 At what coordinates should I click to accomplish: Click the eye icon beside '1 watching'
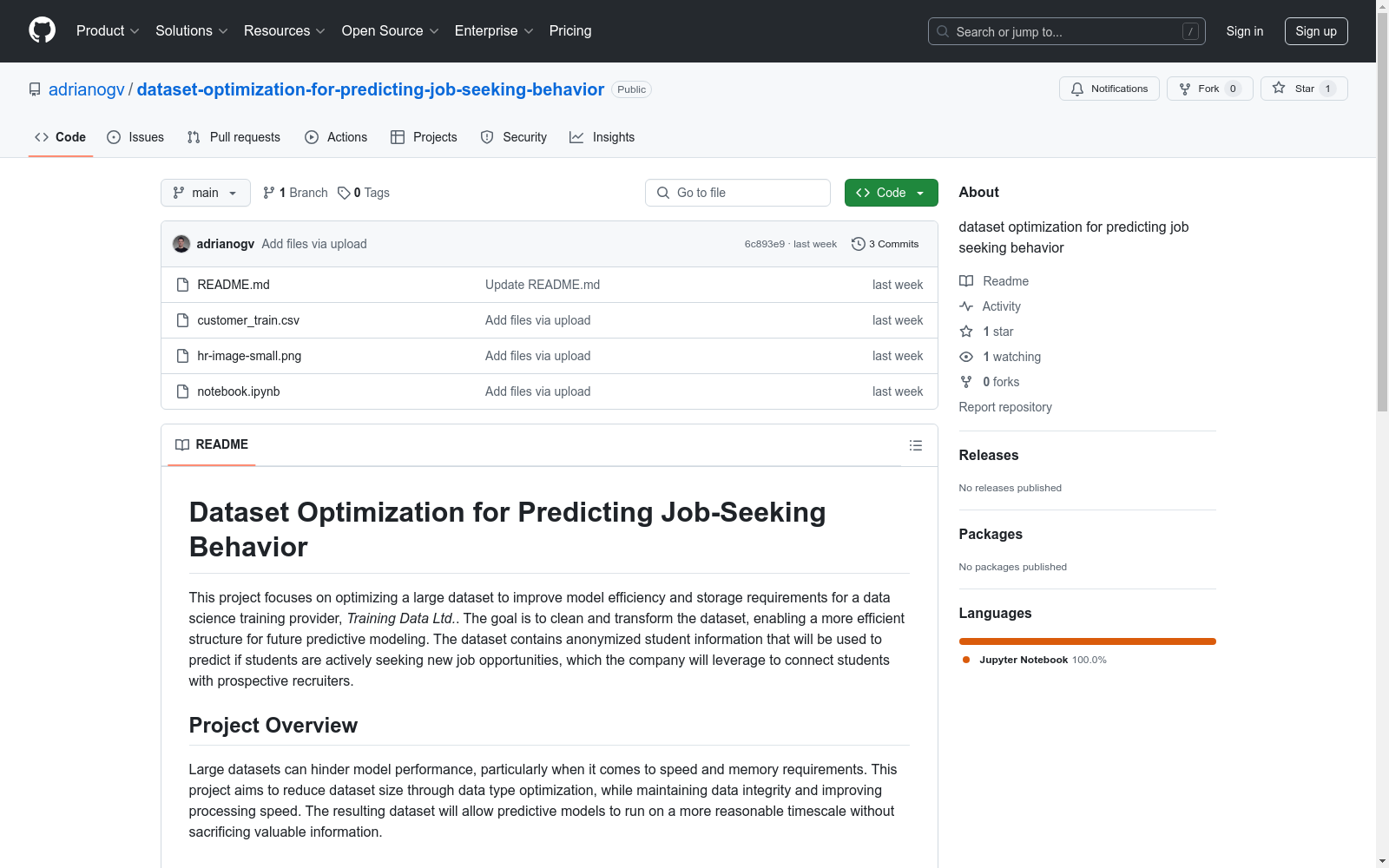pyautogui.click(x=966, y=357)
